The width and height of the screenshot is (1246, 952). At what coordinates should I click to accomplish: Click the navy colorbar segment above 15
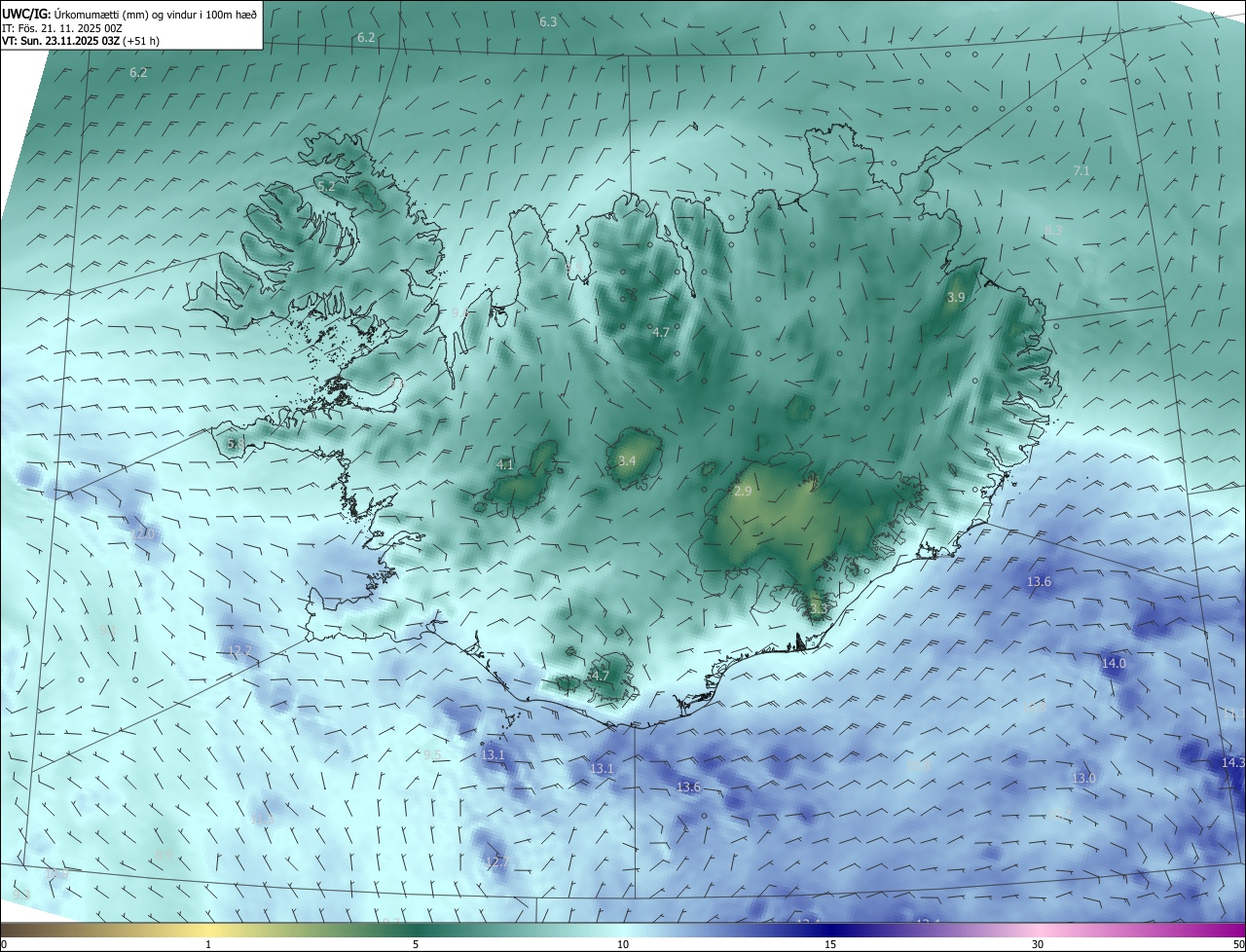tap(830, 930)
